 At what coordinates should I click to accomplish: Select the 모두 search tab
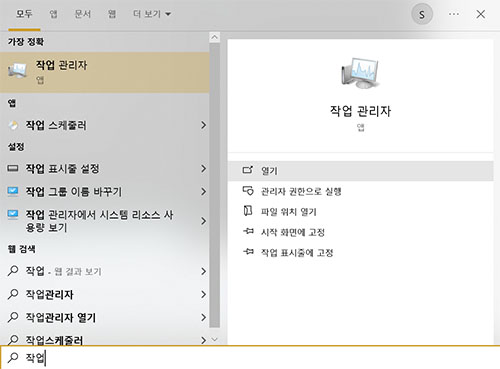24,14
